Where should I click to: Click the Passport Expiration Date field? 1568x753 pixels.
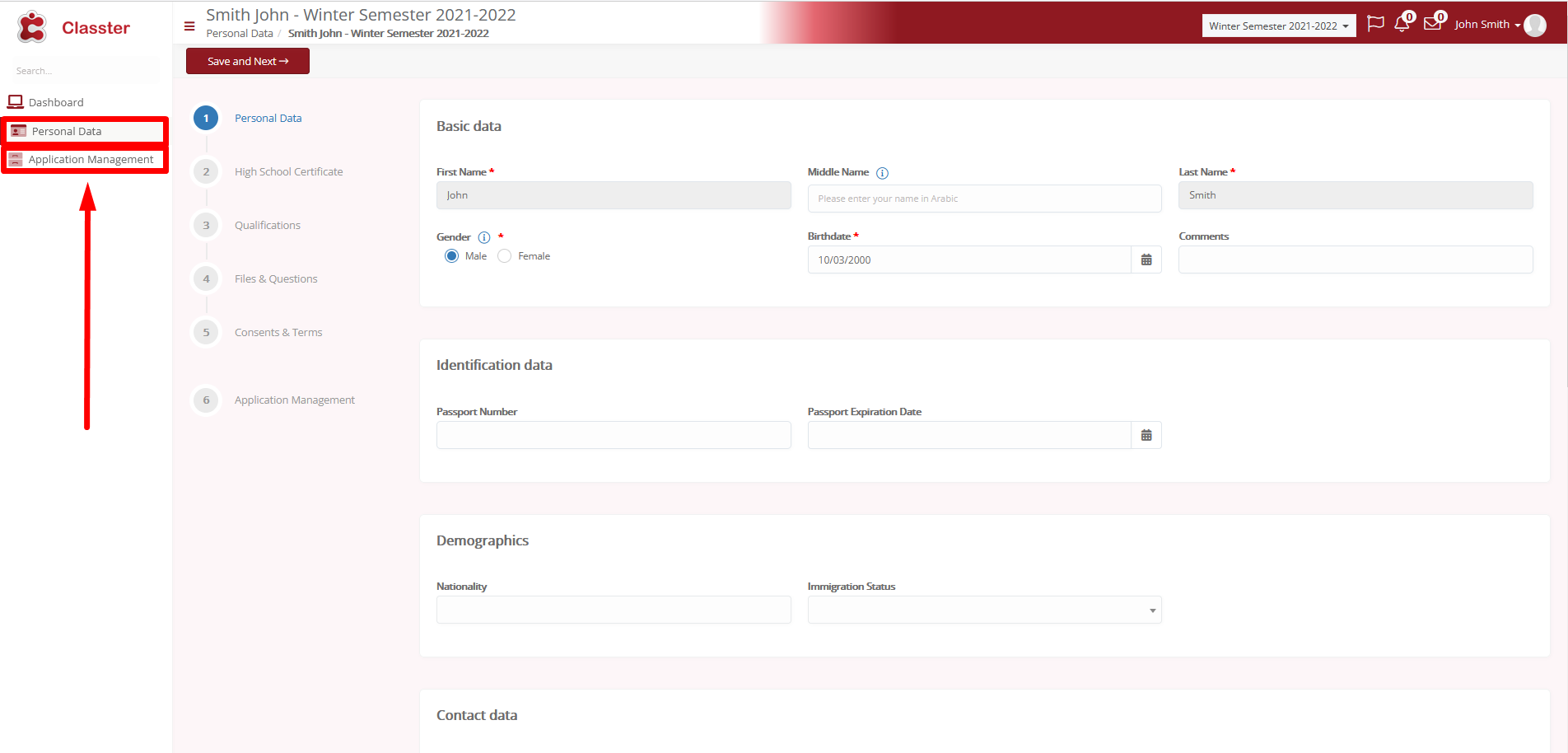[969, 435]
